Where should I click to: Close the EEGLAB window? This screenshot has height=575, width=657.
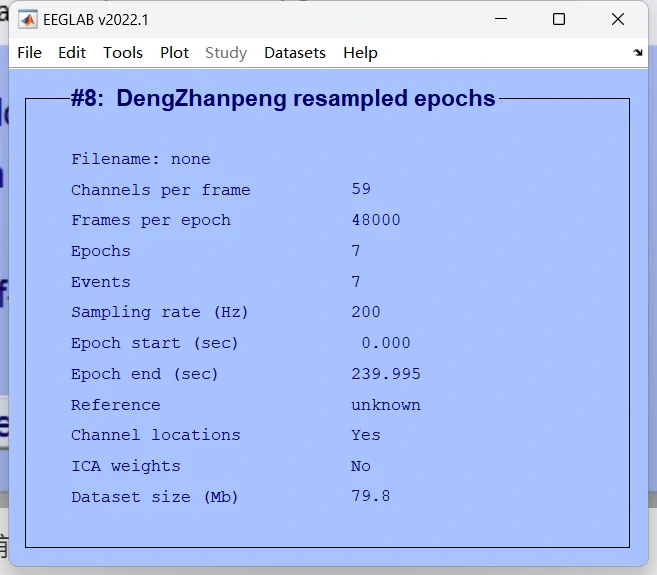click(620, 20)
